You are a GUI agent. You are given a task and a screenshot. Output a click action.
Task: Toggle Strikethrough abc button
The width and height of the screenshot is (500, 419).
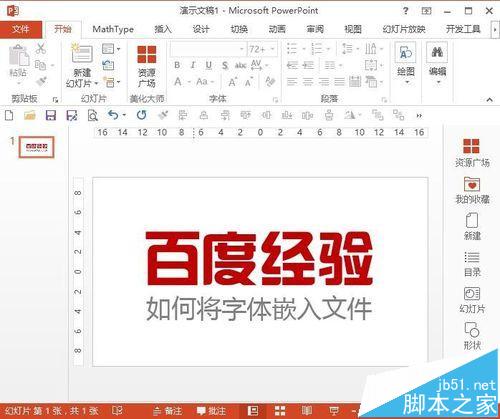pyautogui.click(x=240, y=65)
